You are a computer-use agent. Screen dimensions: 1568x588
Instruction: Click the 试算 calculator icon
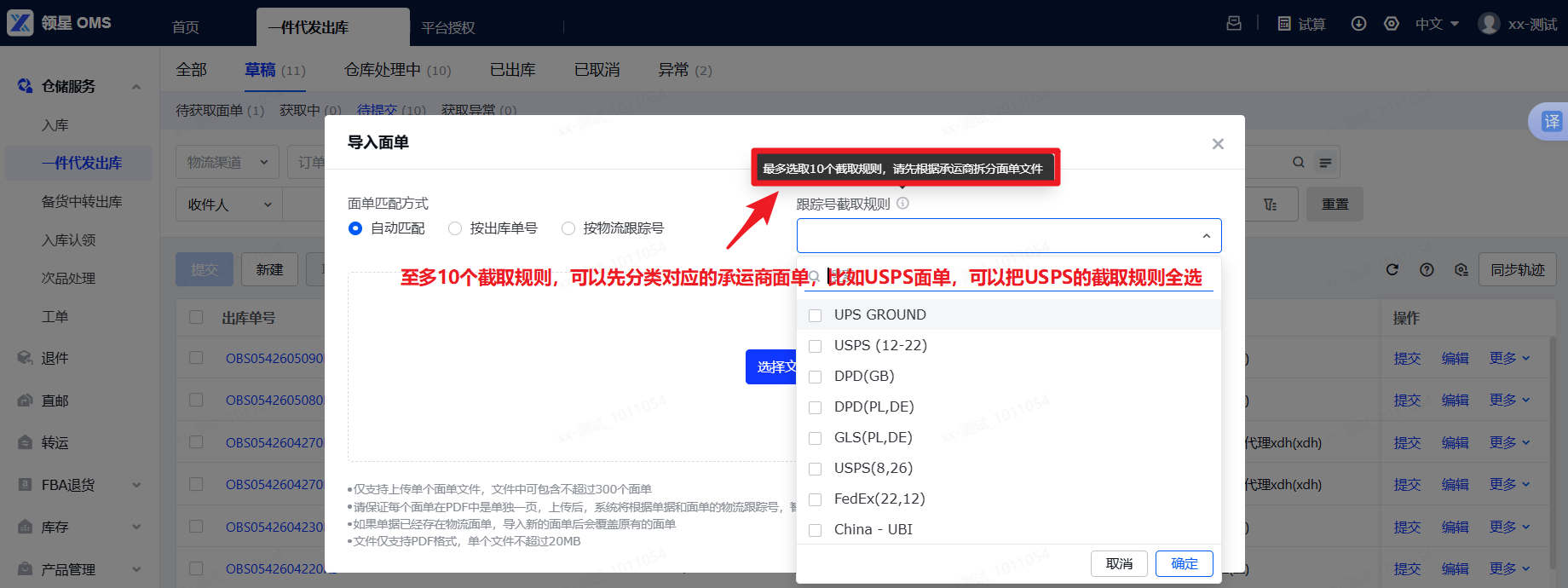pyautogui.click(x=1284, y=24)
